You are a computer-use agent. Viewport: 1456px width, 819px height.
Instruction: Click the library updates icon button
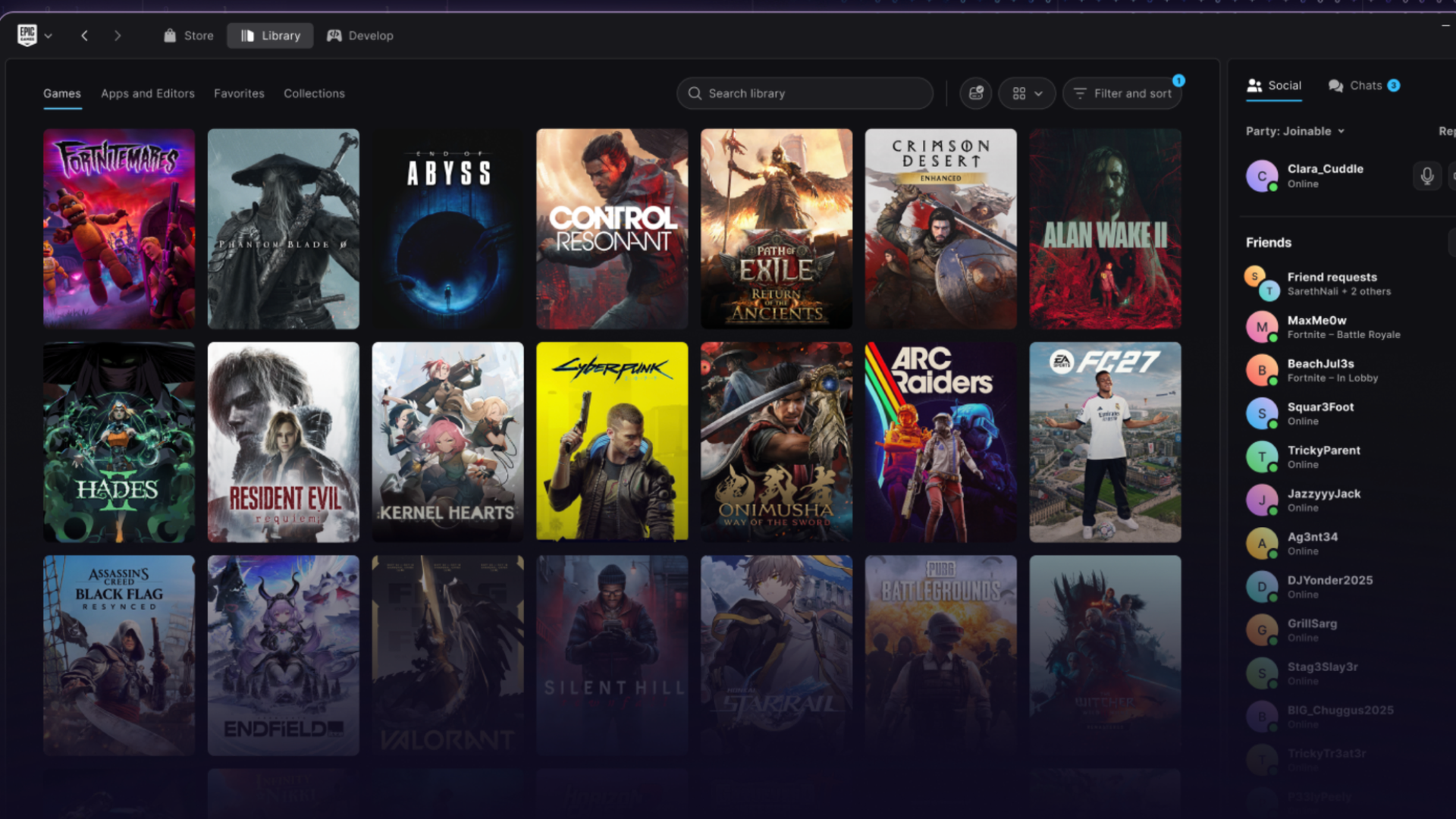(x=976, y=93)
